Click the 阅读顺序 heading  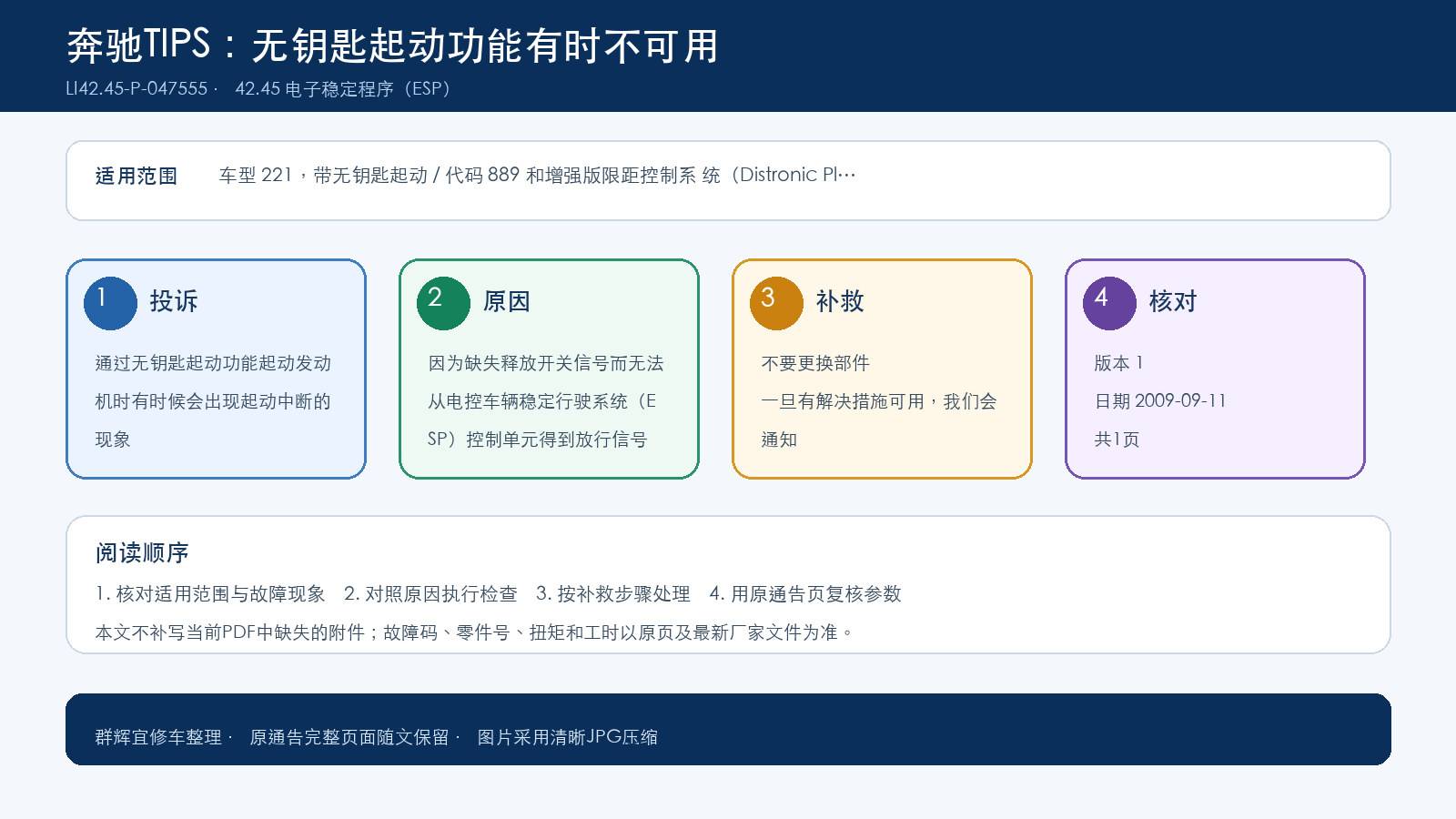point(142,553)
